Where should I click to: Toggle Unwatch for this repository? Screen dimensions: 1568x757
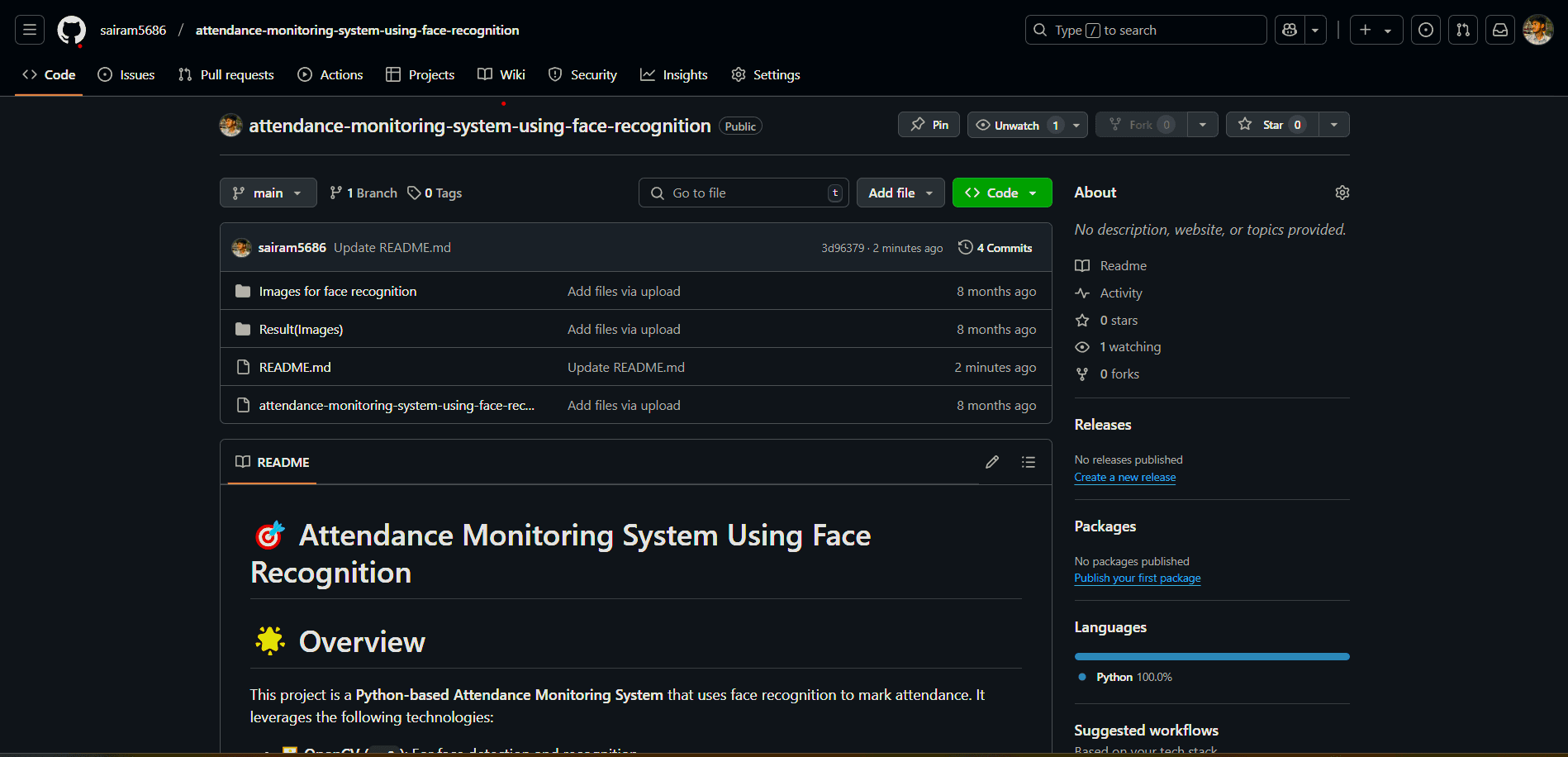[1017, 125]
